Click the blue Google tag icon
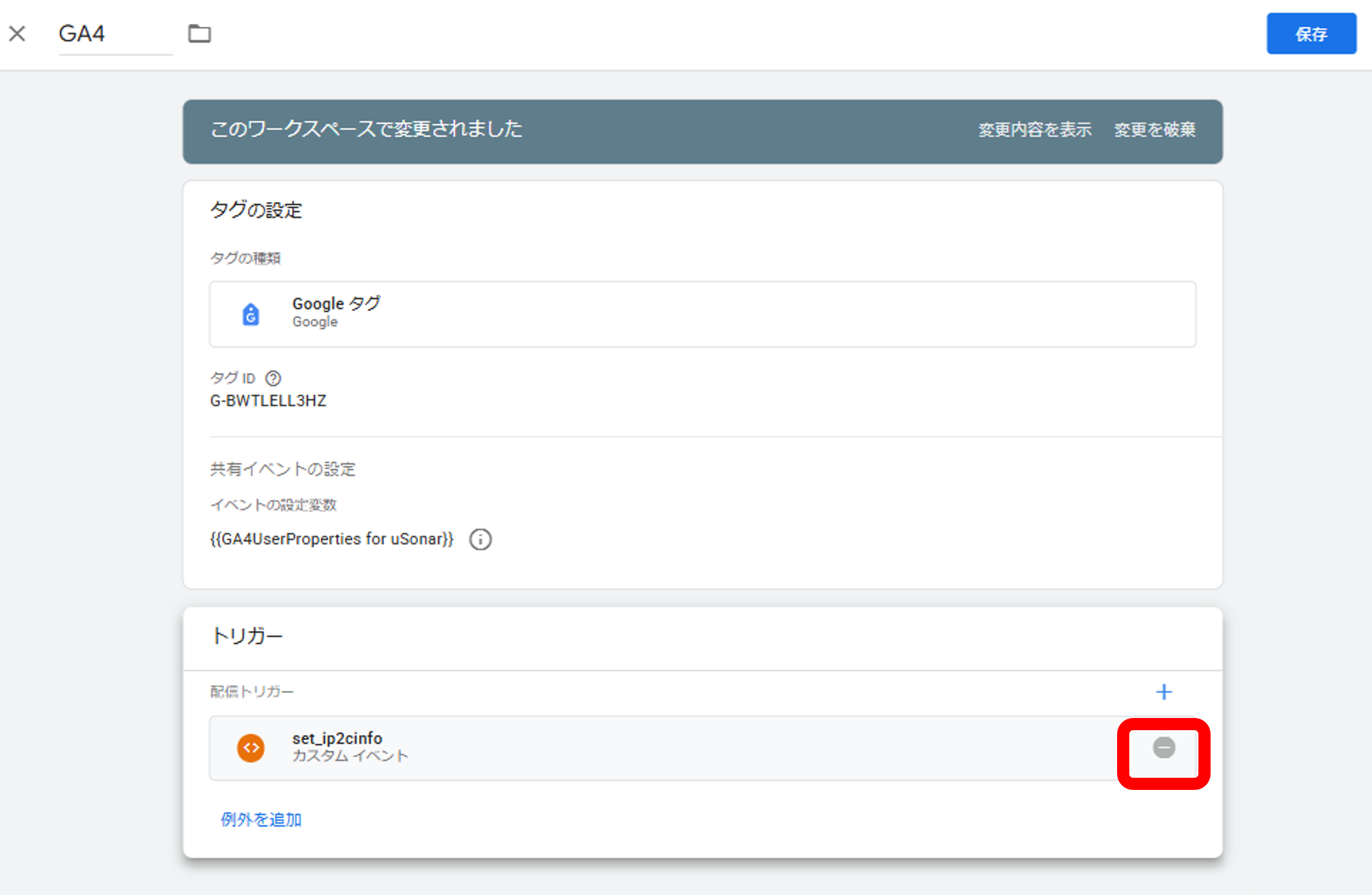This screenshot has width=1372, height=895. 250,314
